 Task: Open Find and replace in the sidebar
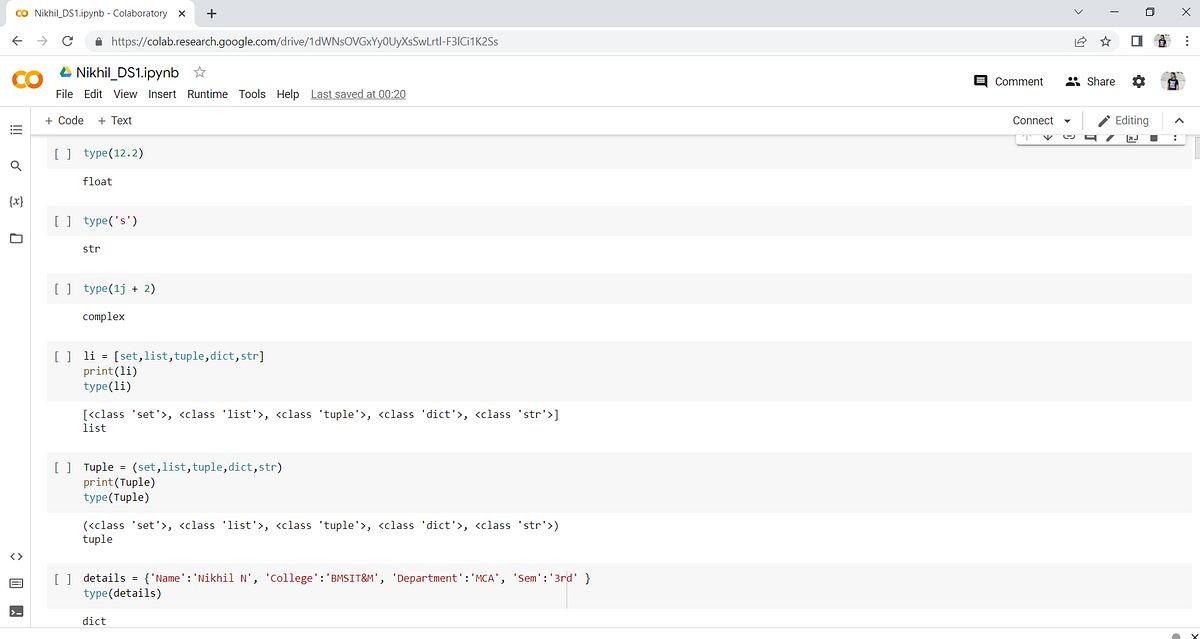point(15,166)
